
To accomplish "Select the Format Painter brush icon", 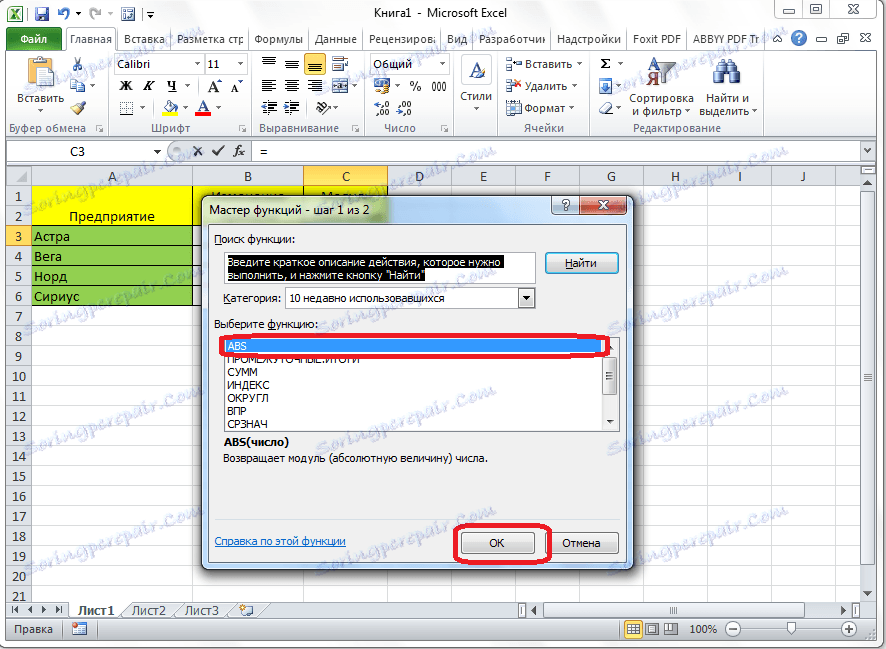I will (77, 107).
